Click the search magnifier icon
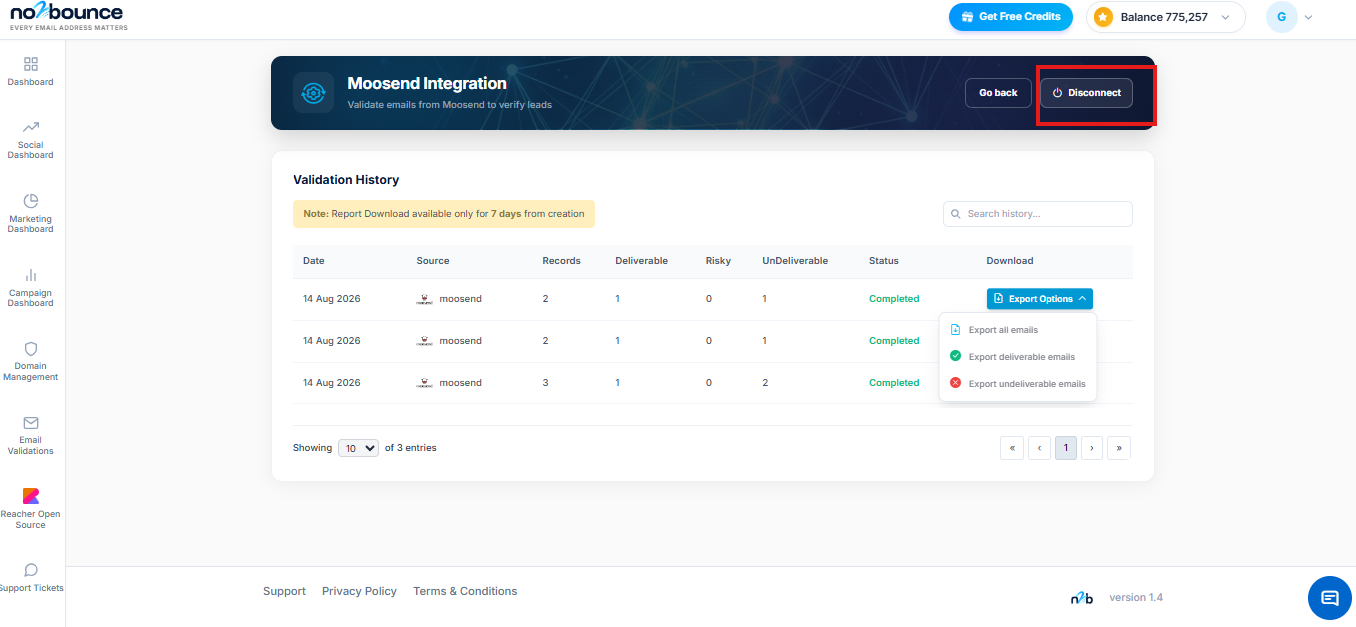The image size is (1356, 627). 957,214
